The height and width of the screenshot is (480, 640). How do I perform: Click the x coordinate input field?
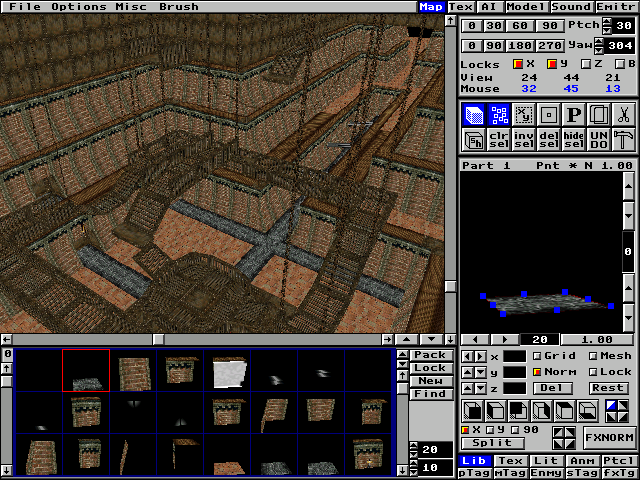(x=514, y=356)
